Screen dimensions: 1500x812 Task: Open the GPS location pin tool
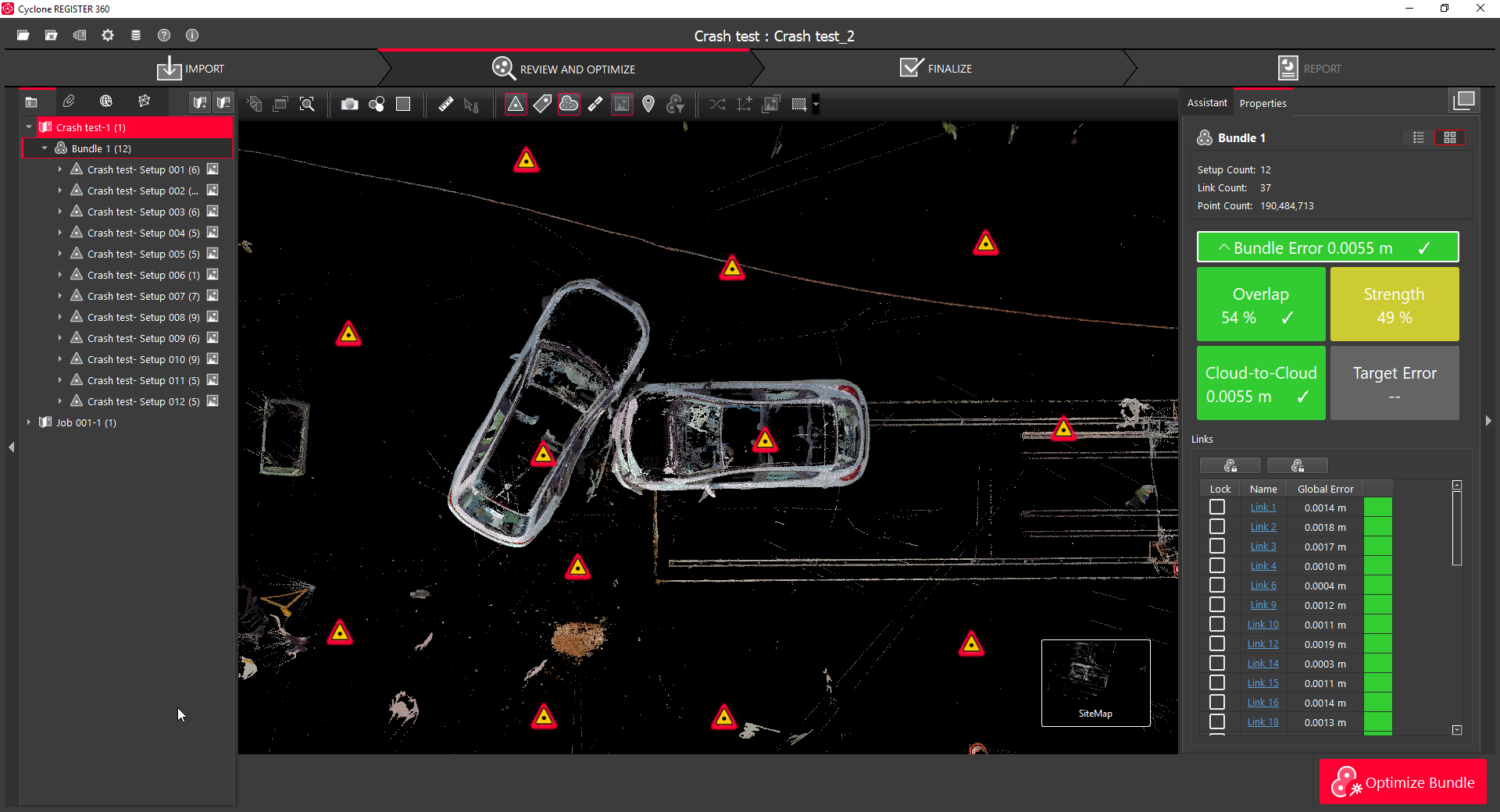click(648, 104)
